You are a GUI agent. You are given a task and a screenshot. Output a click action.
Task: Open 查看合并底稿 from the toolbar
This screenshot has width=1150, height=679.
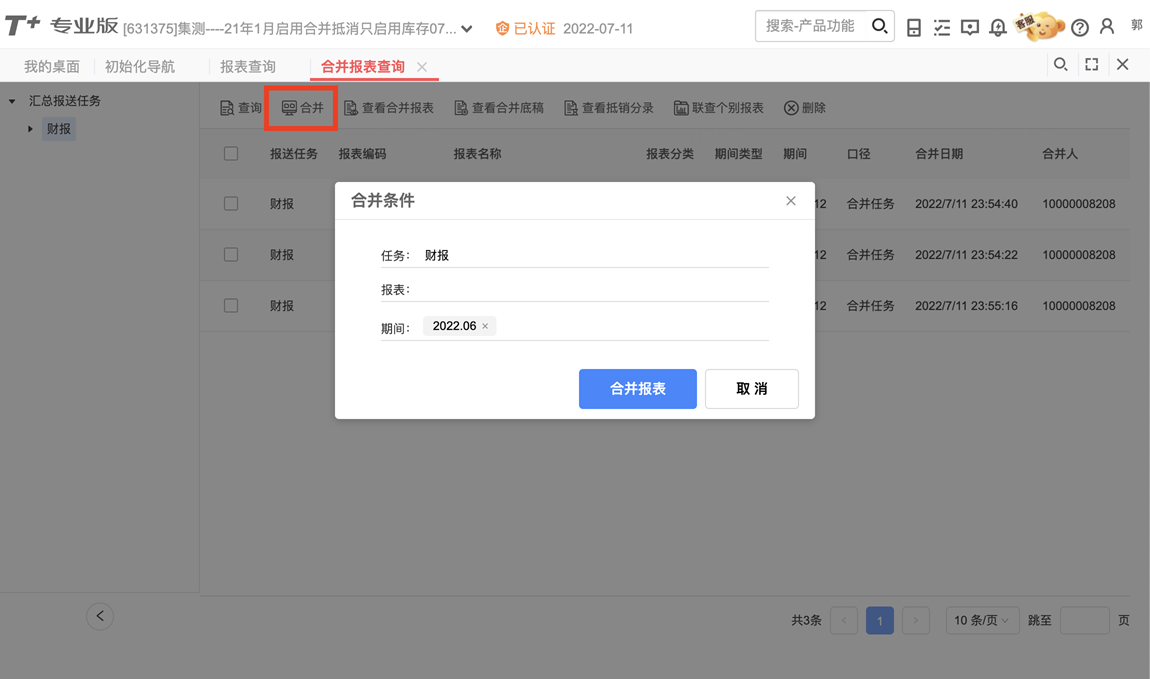(x=499, y=108)
